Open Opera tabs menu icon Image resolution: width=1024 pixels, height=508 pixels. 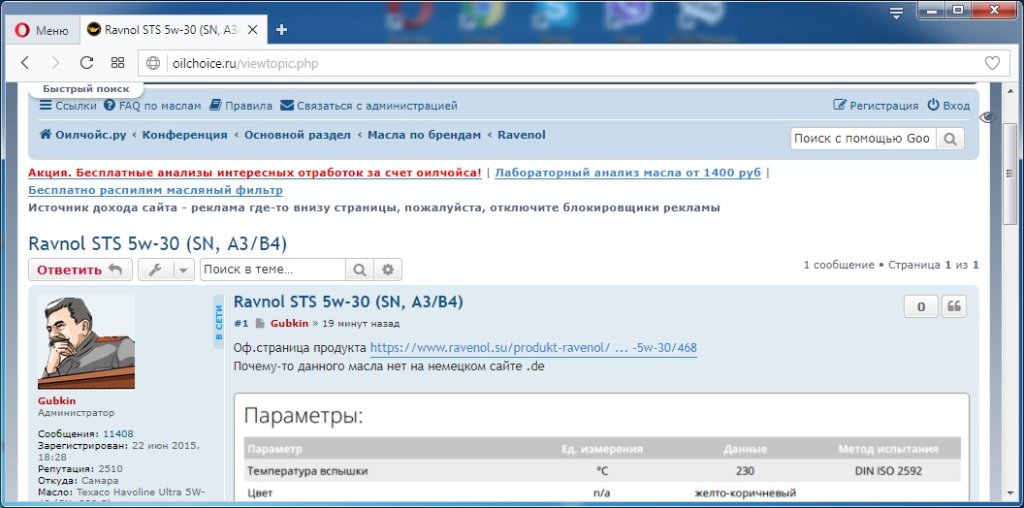[x=896, y=13]
